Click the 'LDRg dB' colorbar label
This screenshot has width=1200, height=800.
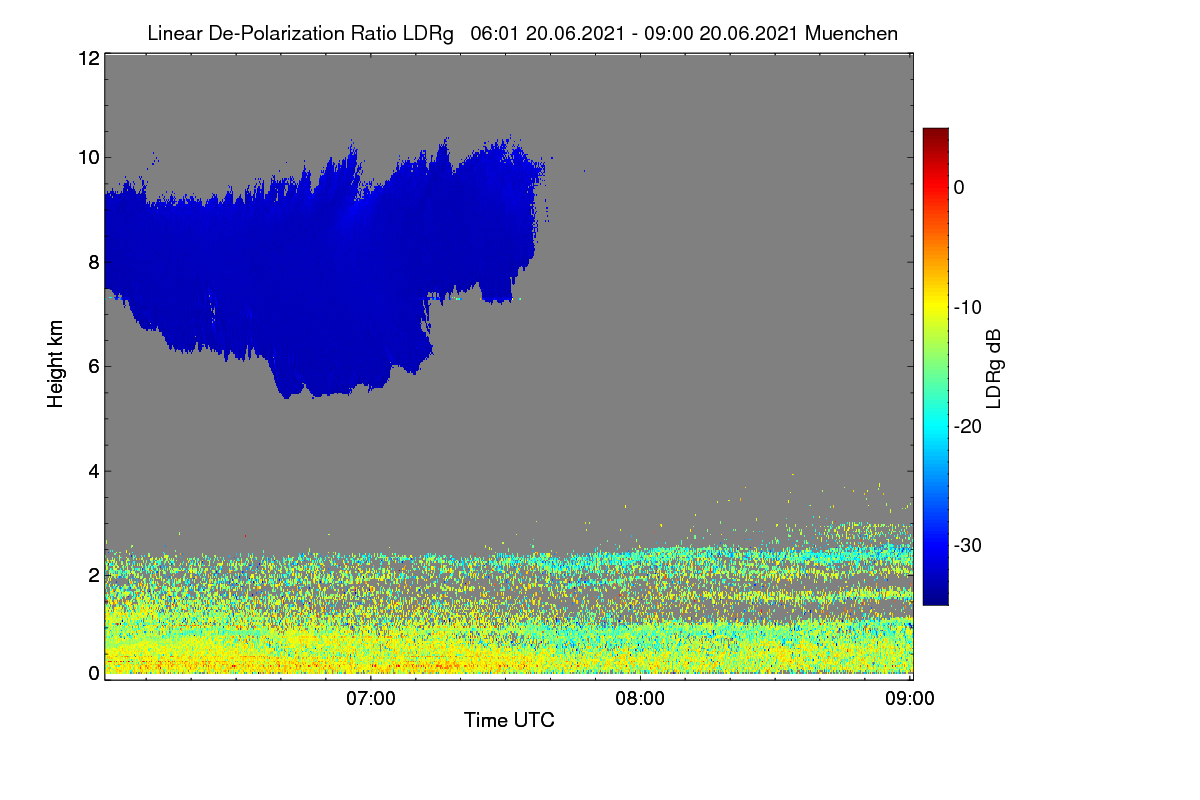coord(993,369)
